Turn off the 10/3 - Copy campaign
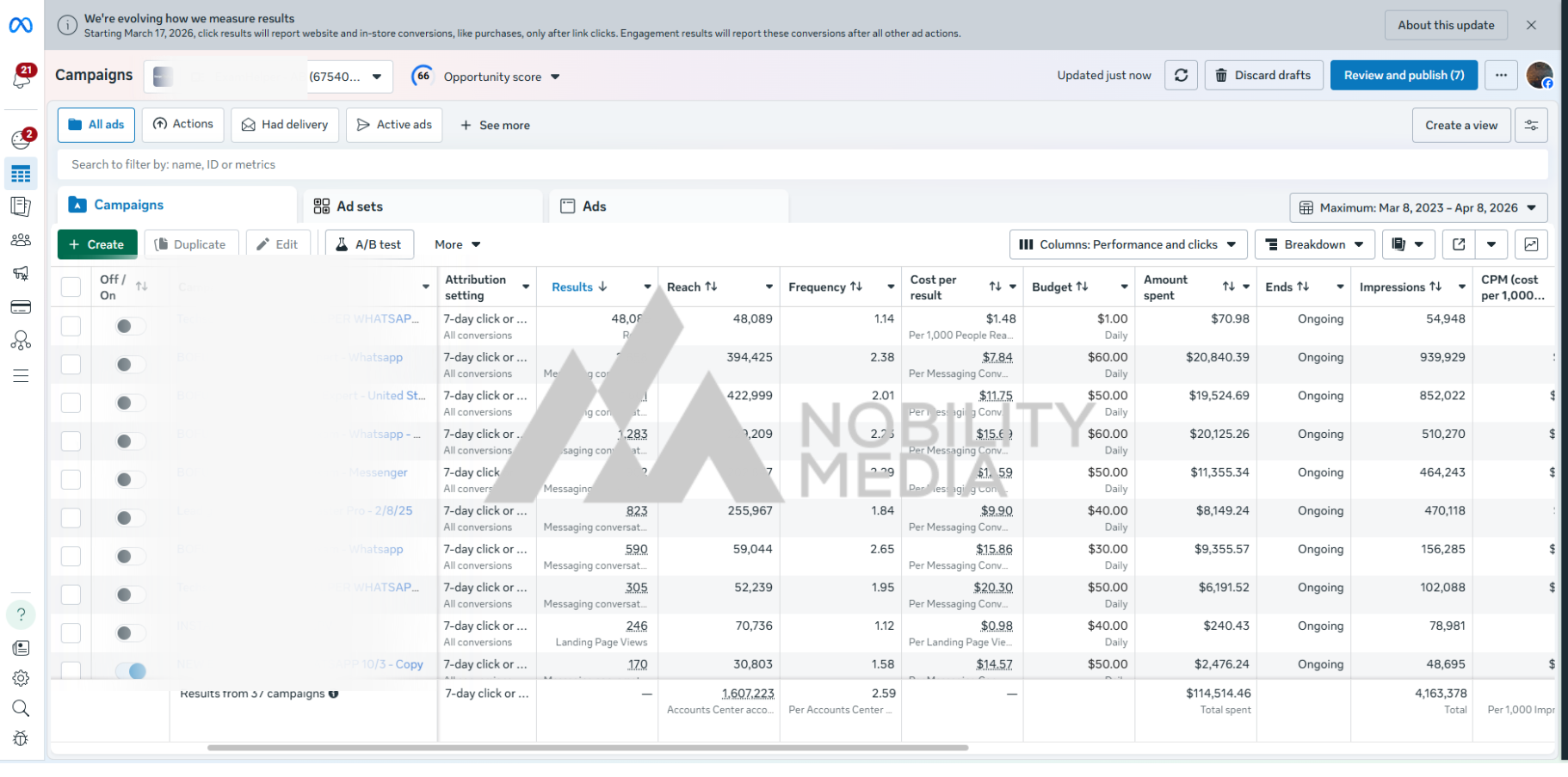Image resolution: width=1568 pixels, height=777 pixels. (131, 671)
